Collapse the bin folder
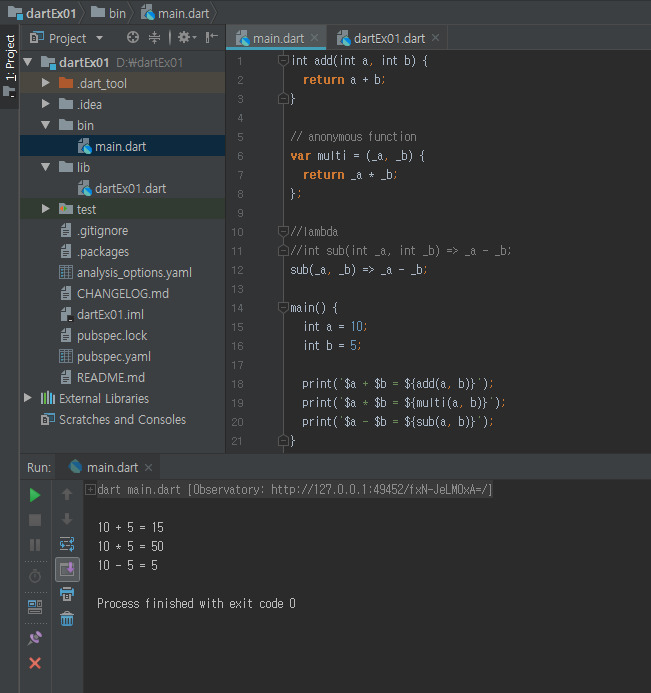This screenshot has height=693, width=651. (x=46, y=125)
